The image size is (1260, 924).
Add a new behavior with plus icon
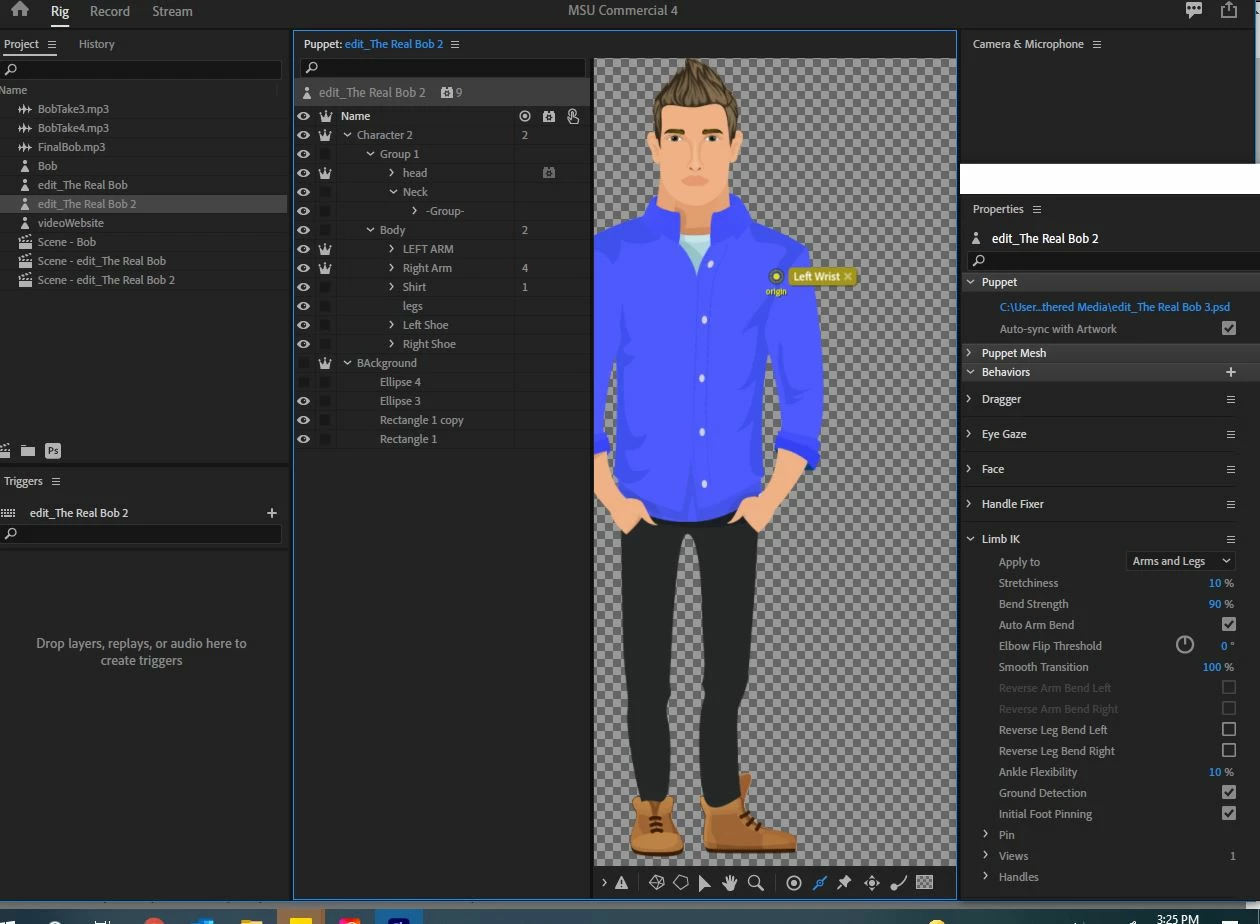[x=1230, y=372]
